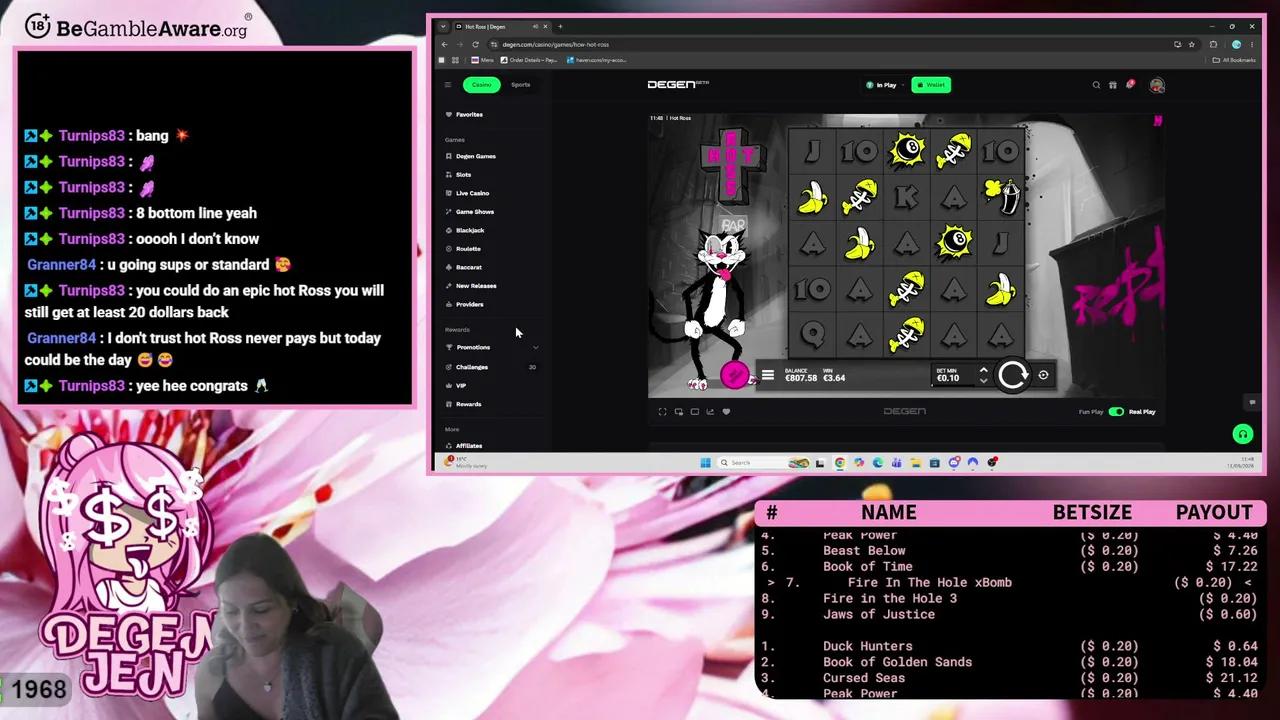Viewport: 1280px width, 720px height.
Task: Click the DEGEN beta logo
Action: pyautogui.click(x=678, y=85)
